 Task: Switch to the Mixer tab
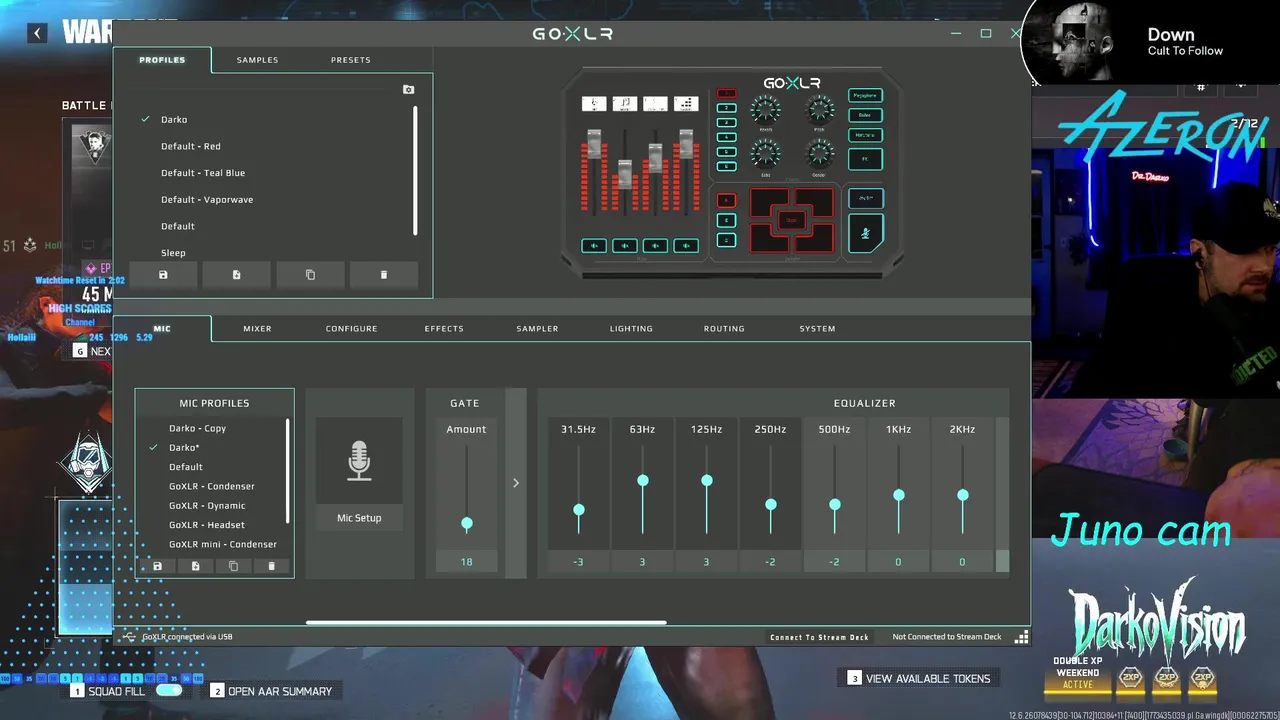(257, 329)
